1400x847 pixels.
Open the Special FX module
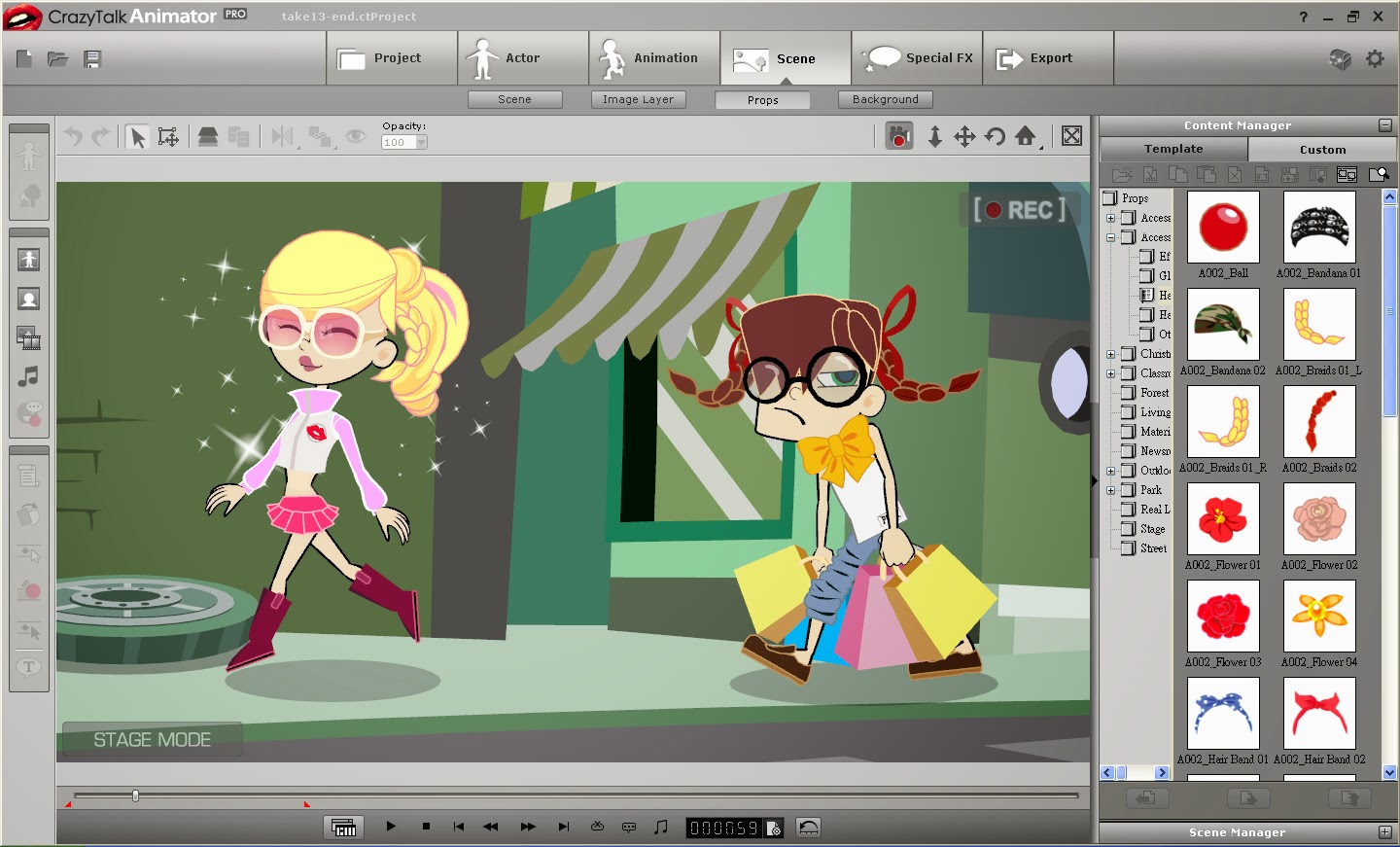917,58
